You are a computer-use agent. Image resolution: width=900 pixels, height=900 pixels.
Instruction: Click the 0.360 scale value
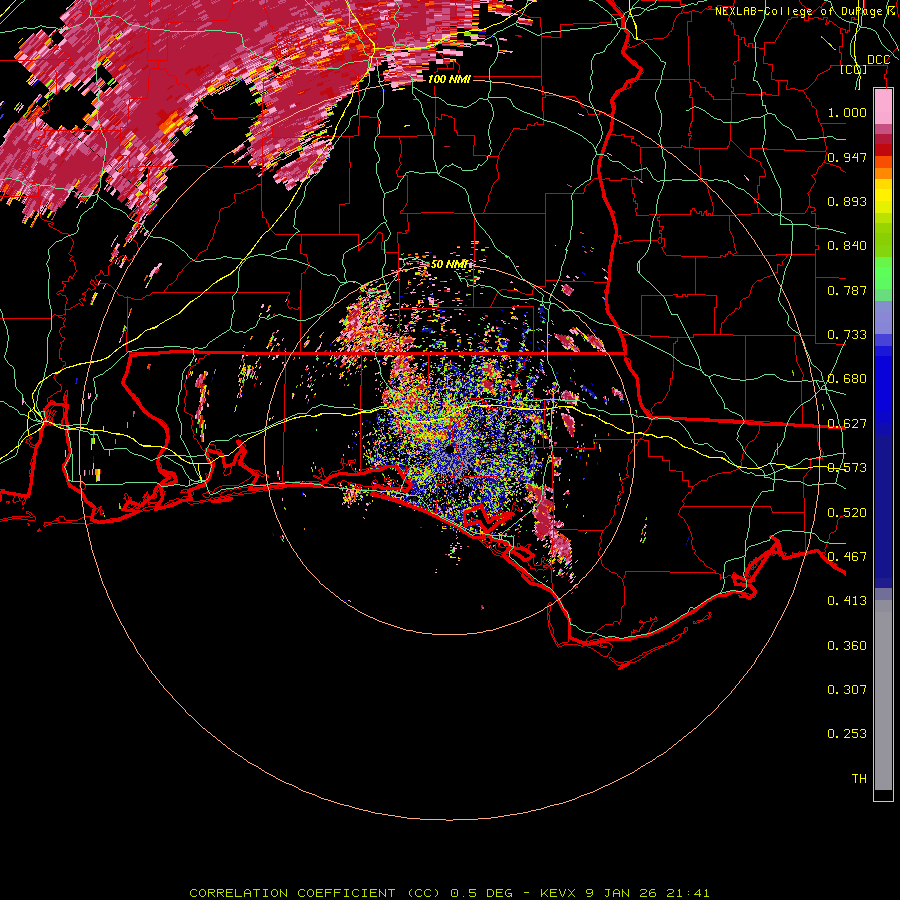pos(847,646)
